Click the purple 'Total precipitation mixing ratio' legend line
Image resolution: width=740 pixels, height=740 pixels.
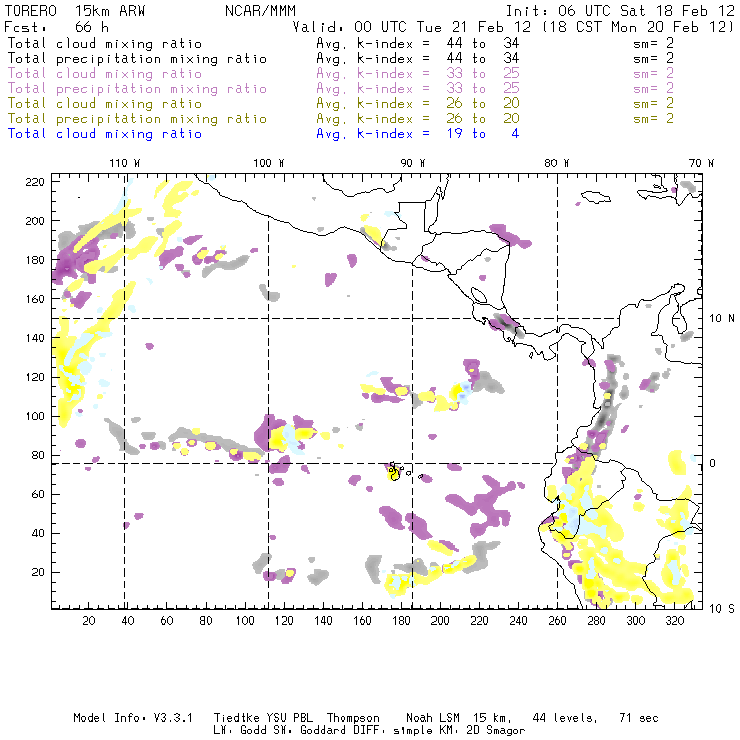(x=137, y=89)
